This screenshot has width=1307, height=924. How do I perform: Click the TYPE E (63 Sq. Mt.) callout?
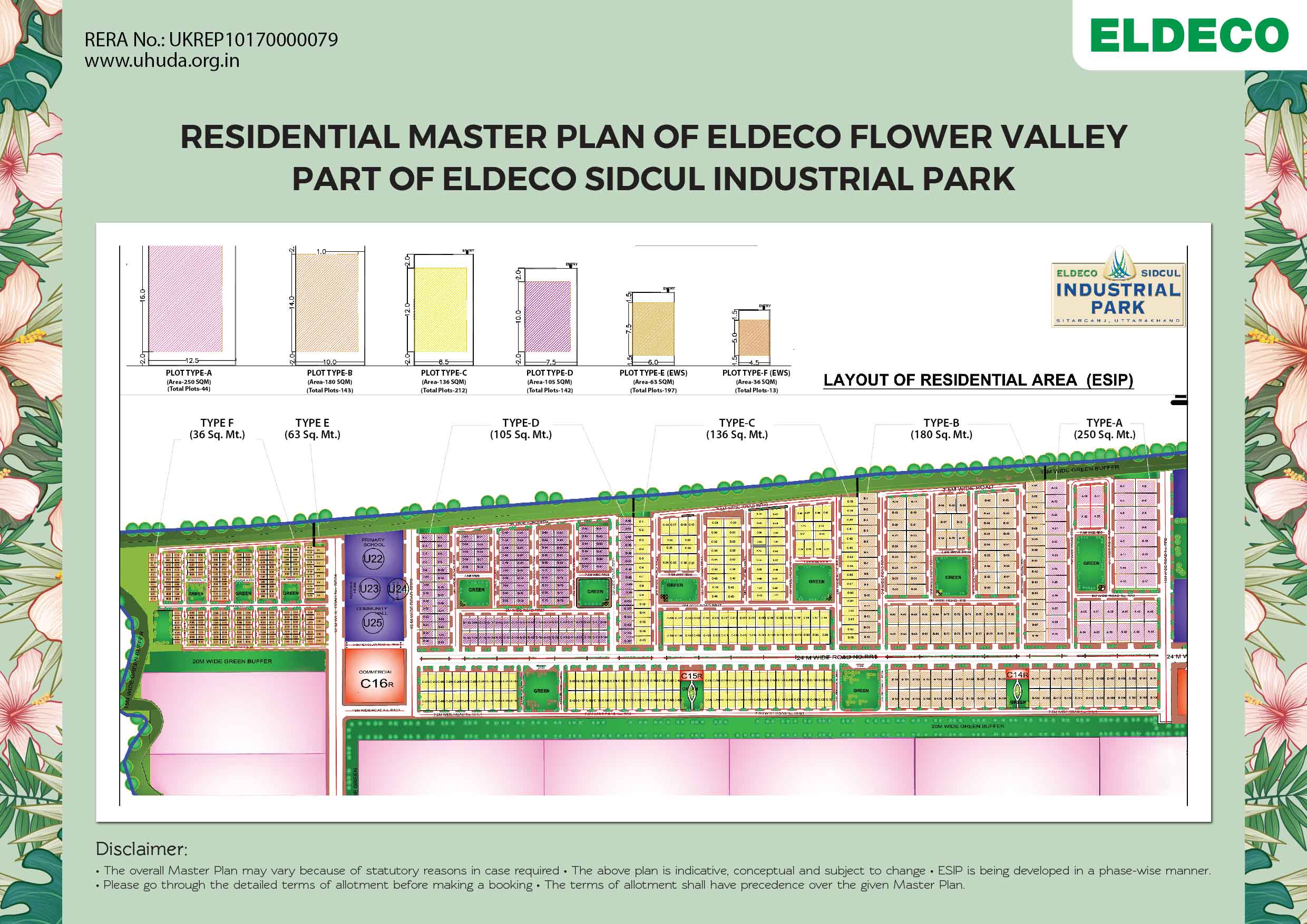pyautogui.click(x=312, y=428)
